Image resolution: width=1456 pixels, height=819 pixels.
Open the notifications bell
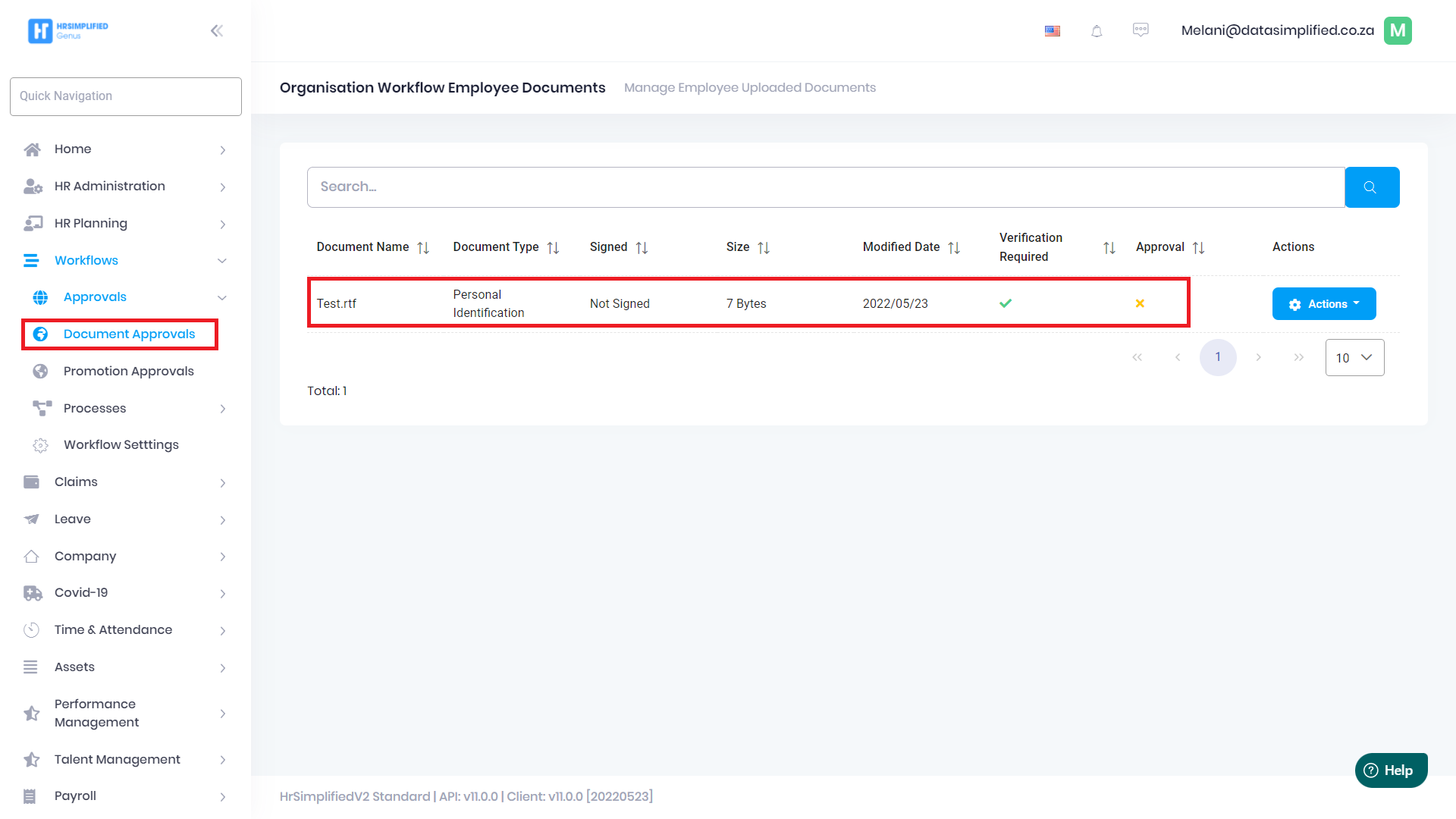coord(1097,31)
